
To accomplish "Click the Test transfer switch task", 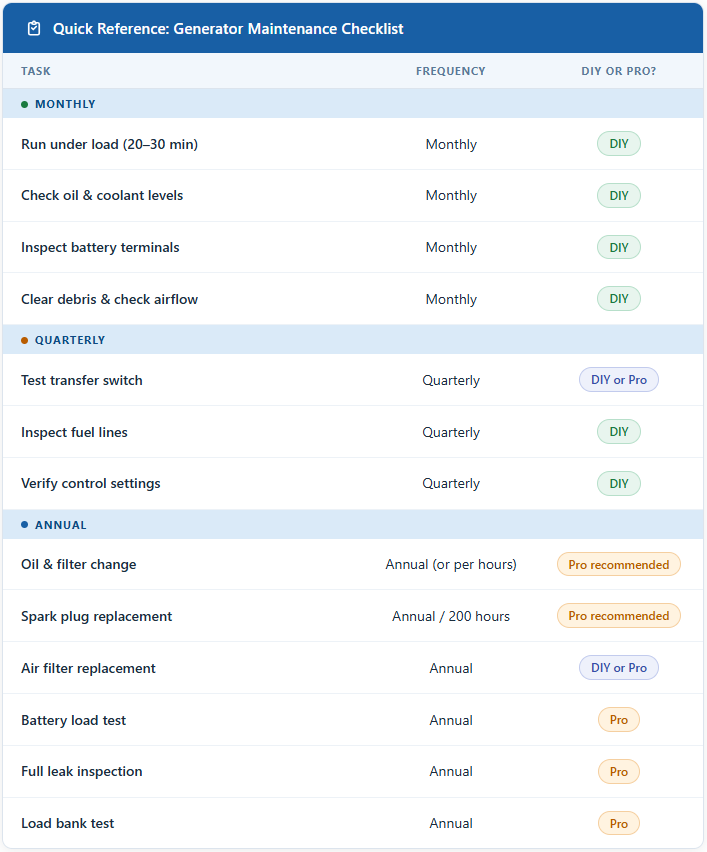I will 82,380.
